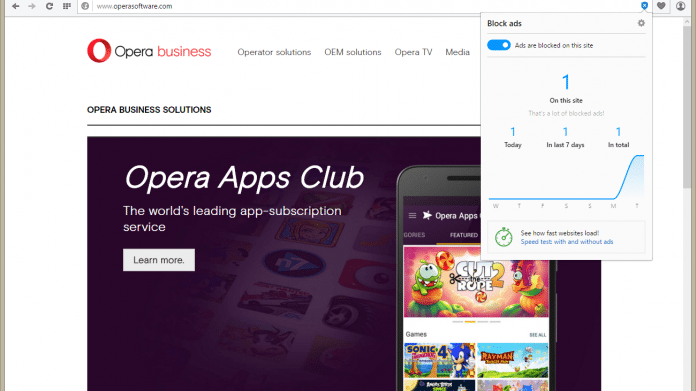Toggle ads blocked on this site

tap(498, 45)
